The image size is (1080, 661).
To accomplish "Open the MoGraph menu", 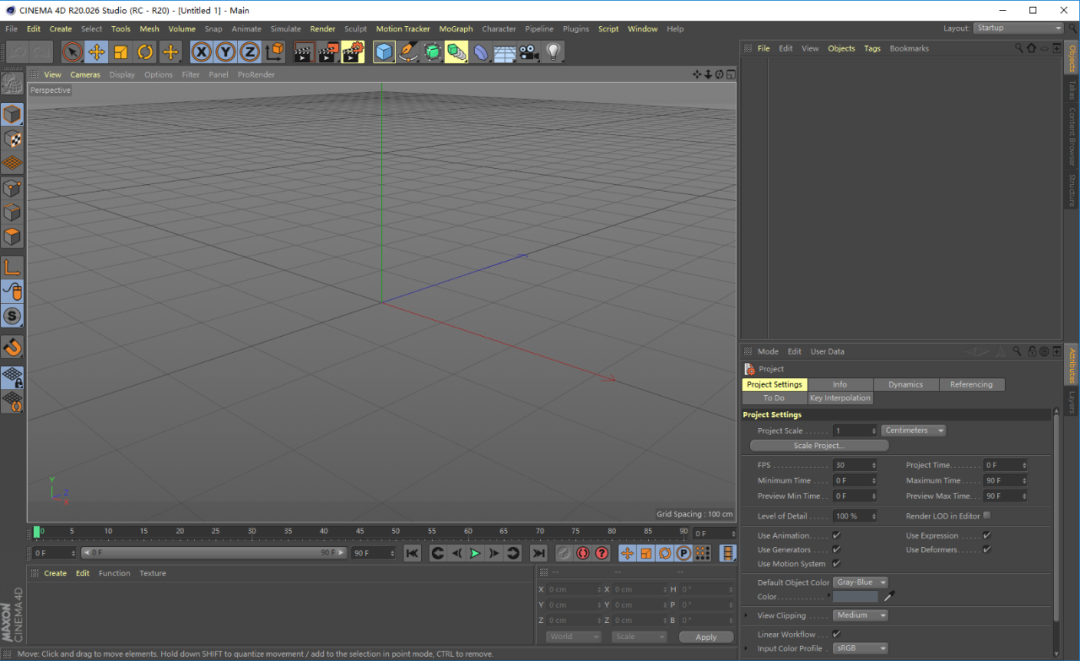I will coord(456,29).
